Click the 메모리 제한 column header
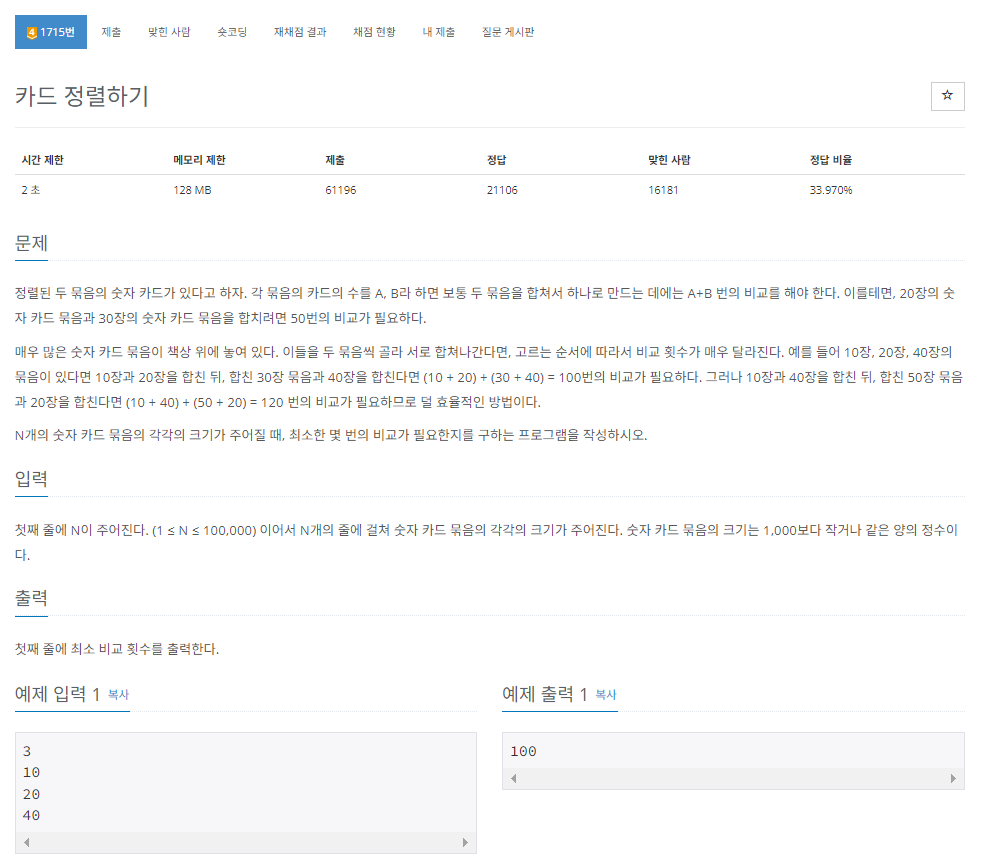The height and width of the screenshot is (868, 983). (x=199, y=160)
